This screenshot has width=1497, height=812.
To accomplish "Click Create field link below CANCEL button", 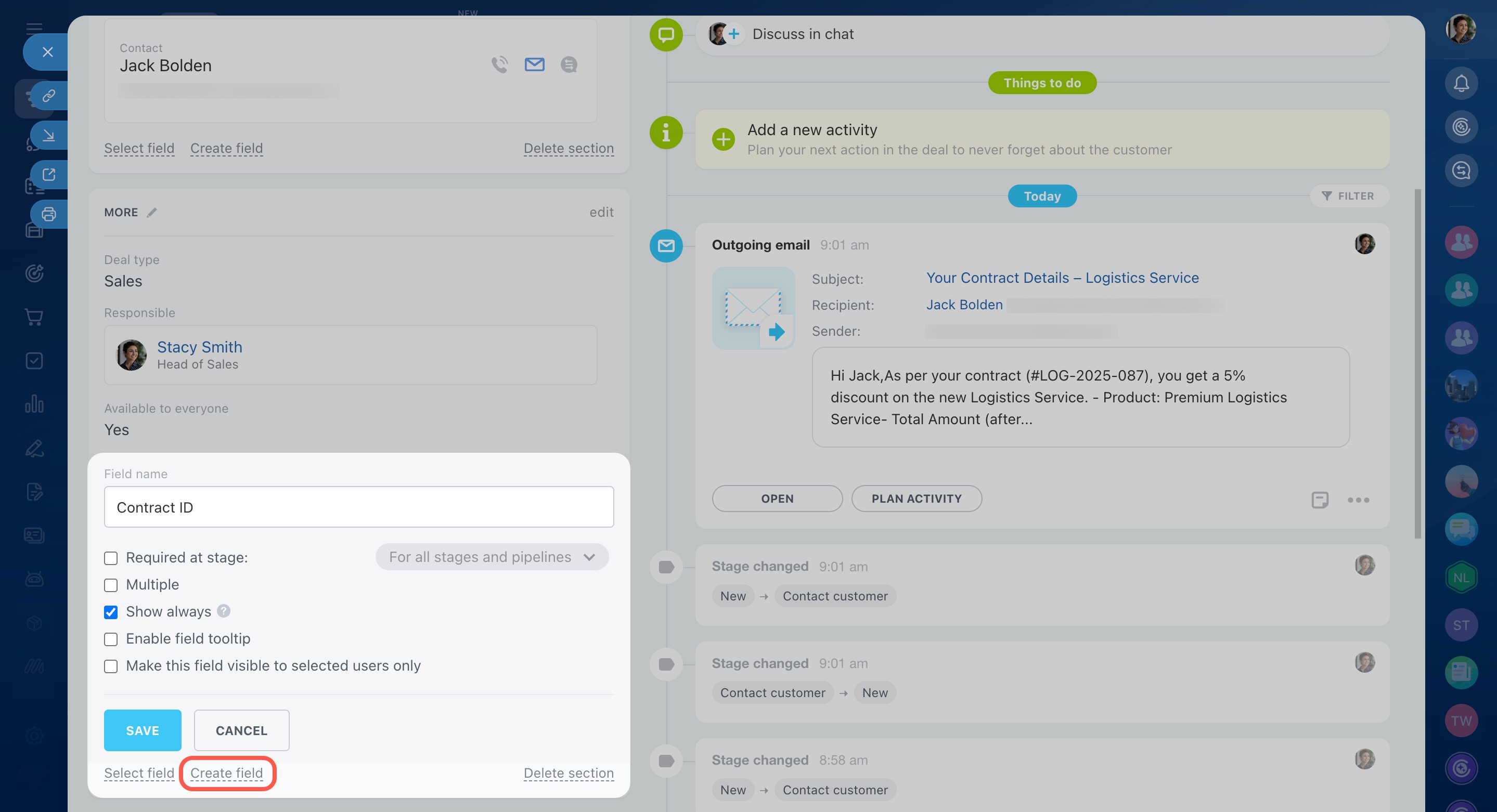I will 227,773.
